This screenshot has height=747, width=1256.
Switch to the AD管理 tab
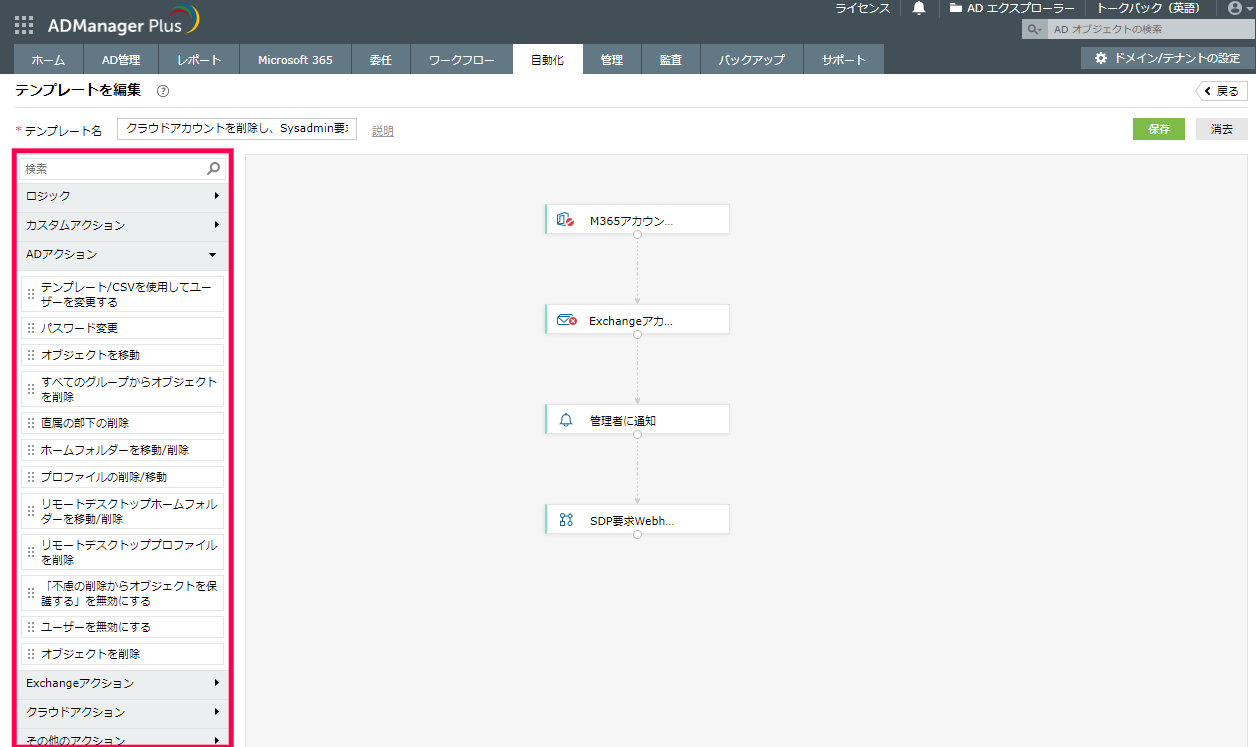pos(122,59)
